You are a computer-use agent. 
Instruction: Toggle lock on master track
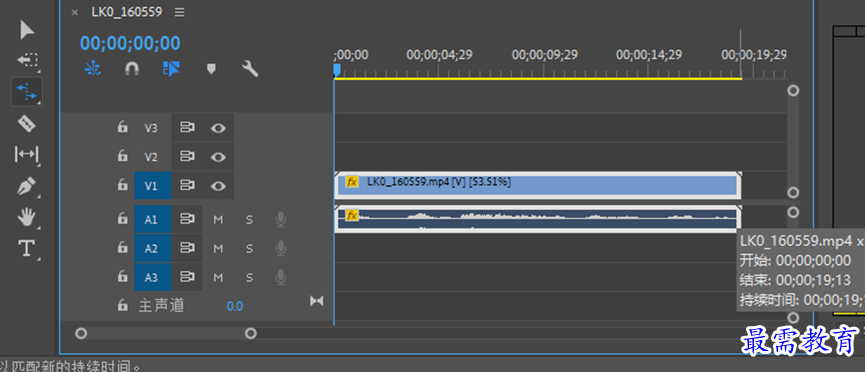[122, 305]
